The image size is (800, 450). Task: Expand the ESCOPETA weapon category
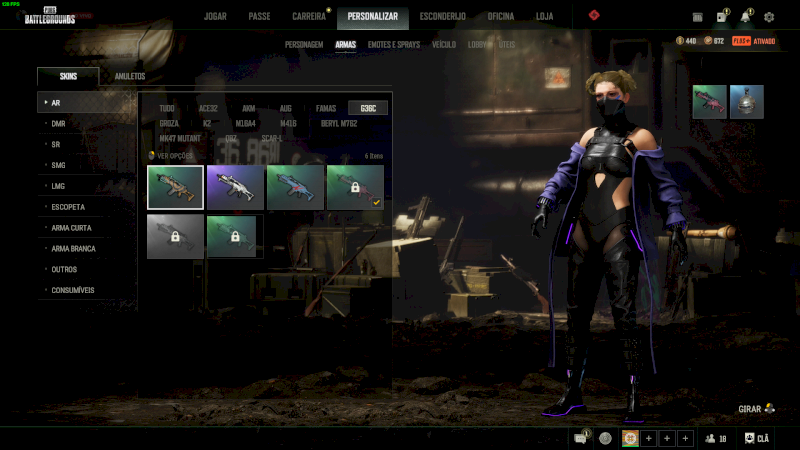[x=87, y=207]
